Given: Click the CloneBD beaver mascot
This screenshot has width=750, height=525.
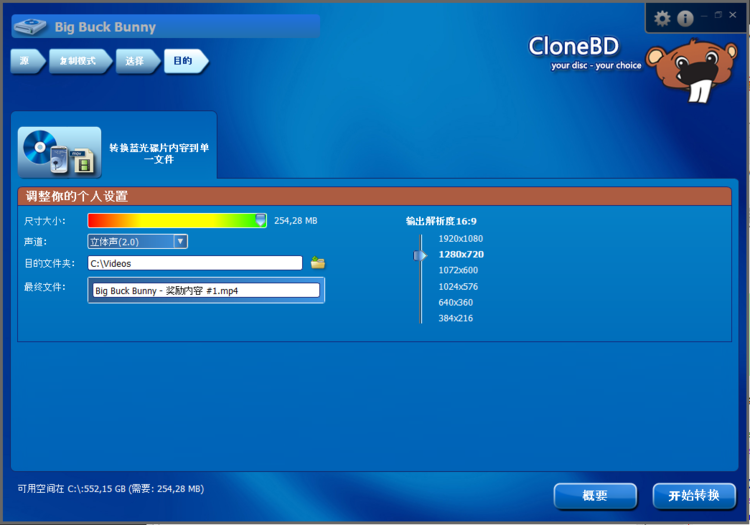Looking at the screenshot, I should [694, 69].
